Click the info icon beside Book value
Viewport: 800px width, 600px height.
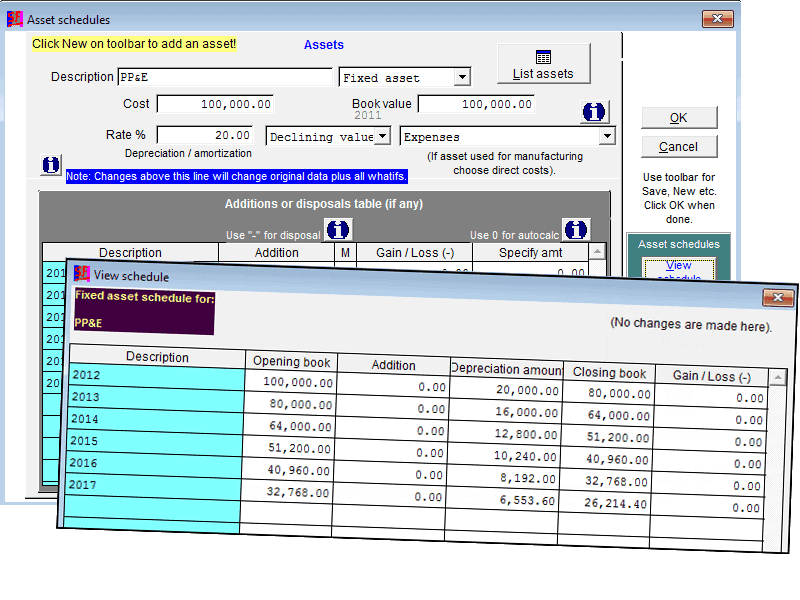click(595, 112)
